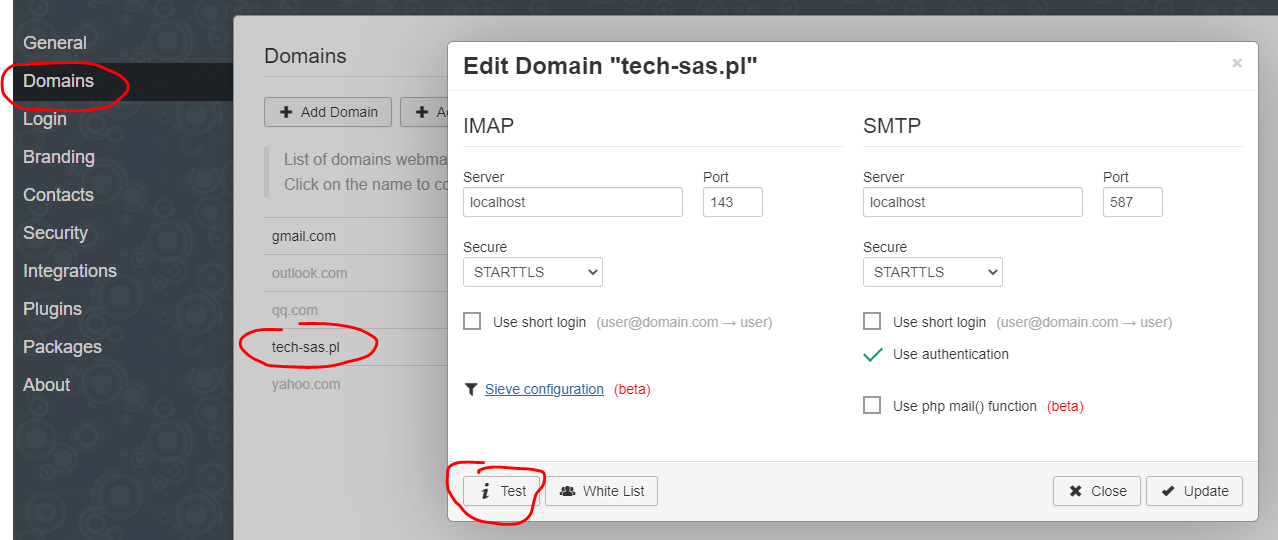Close the Edit Domain dialog with X

click(1237, 64)
